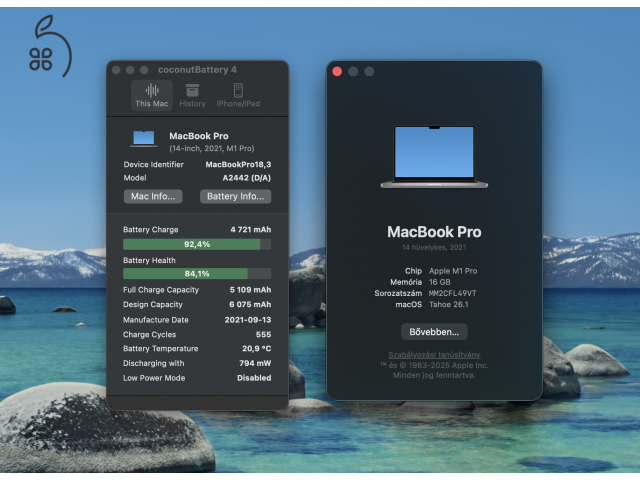Click the 6 075 mAh design capacity value

click(250, 304)
